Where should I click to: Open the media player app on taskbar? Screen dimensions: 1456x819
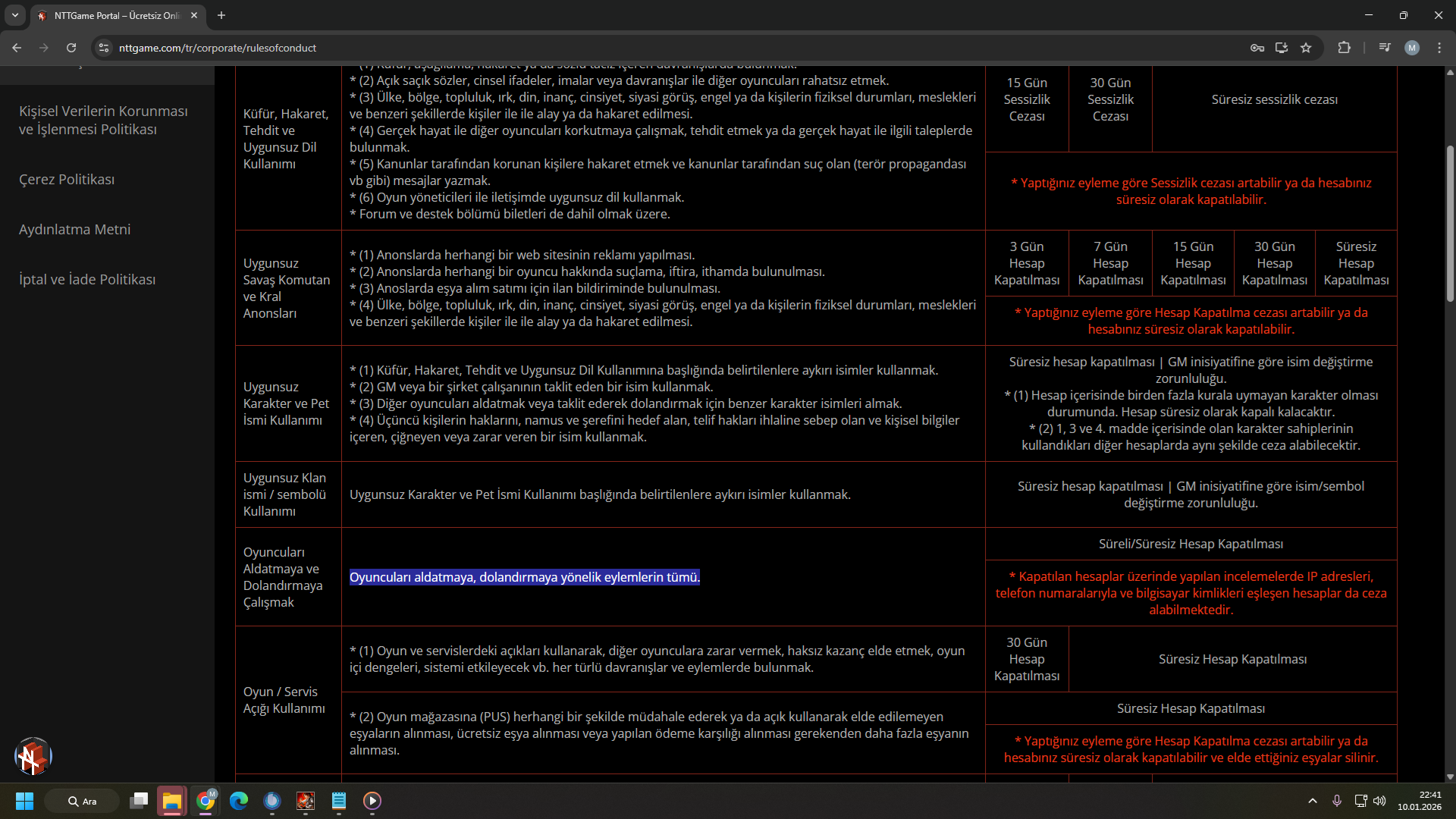tap(372, 801)
